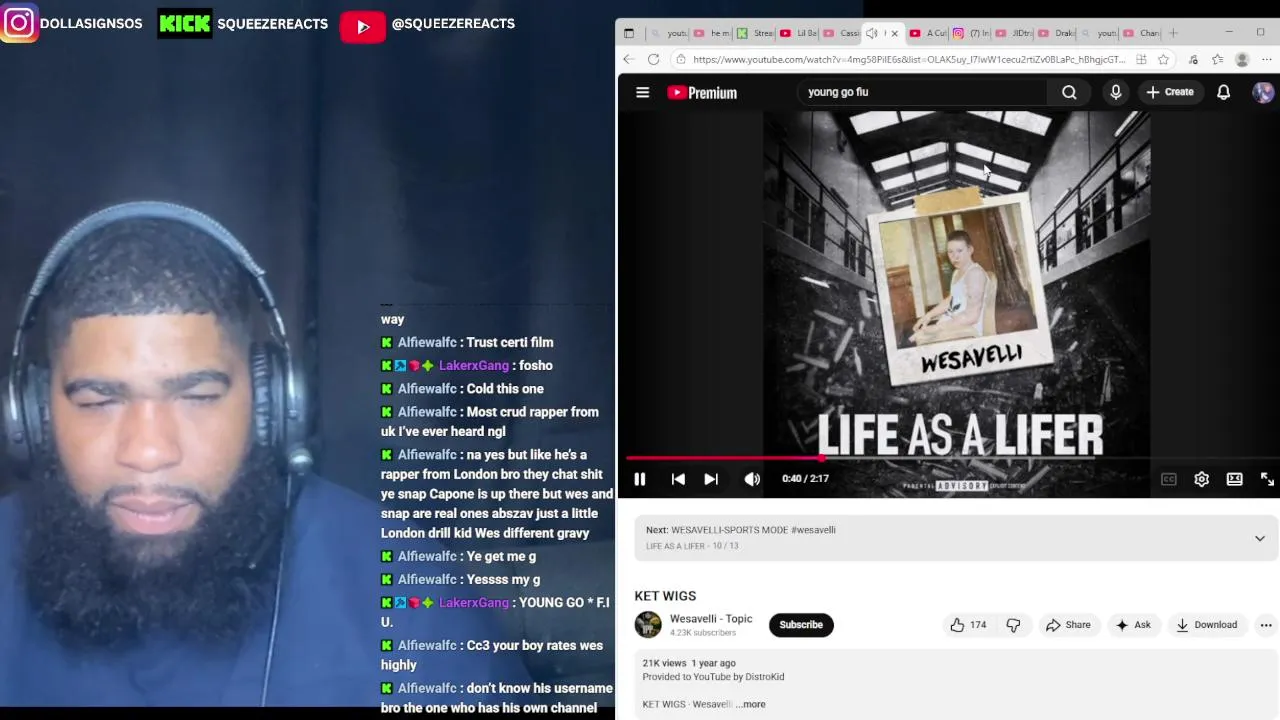Switch the player to theater mode
This screenshot has width=1280, height=720.
click(x=1235, y=479)
